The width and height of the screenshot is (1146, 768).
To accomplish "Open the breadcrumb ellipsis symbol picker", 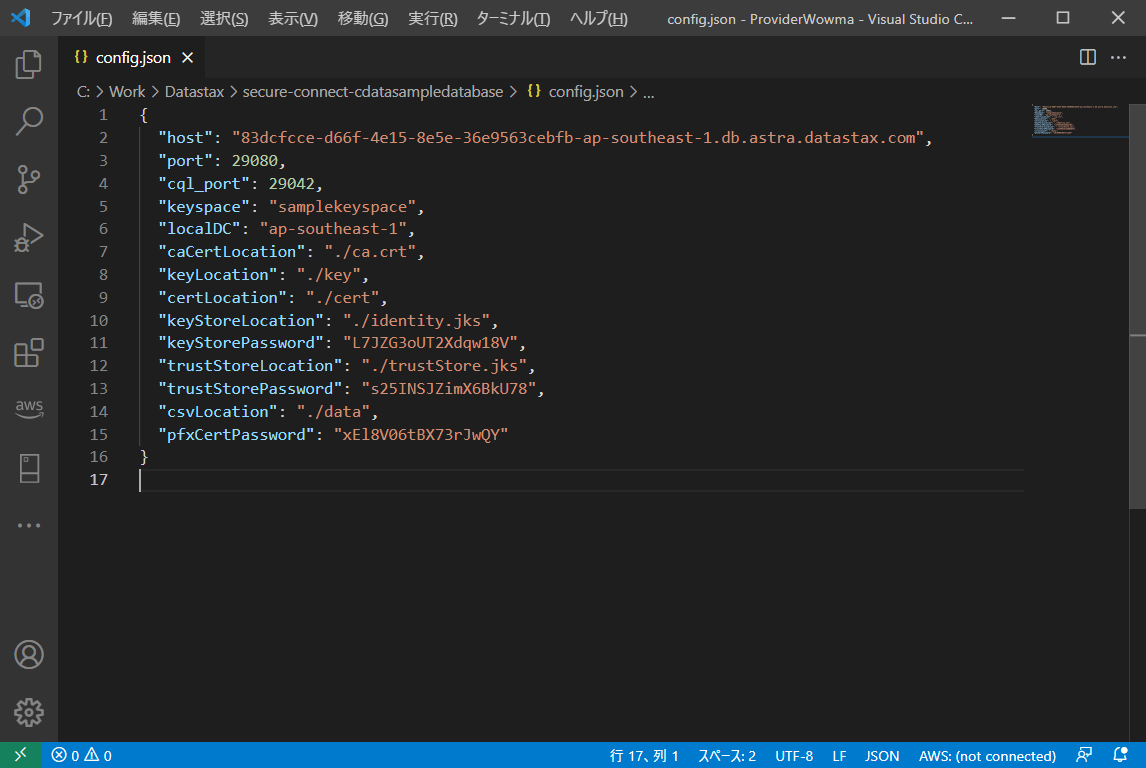I will click(648, 92).
